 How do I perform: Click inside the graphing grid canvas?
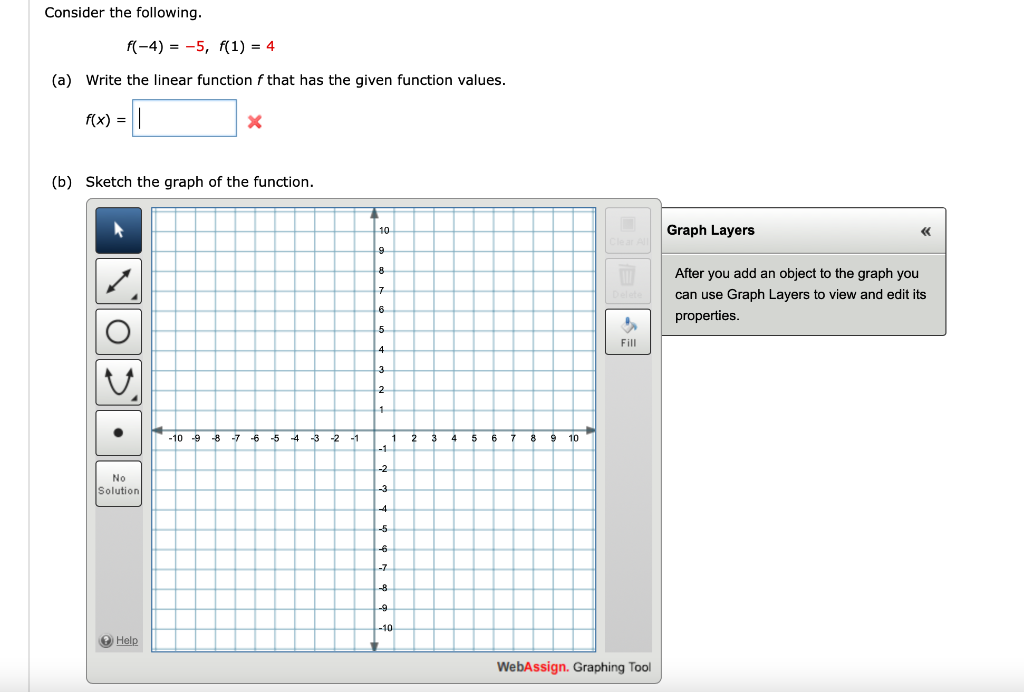pos(375,430)
